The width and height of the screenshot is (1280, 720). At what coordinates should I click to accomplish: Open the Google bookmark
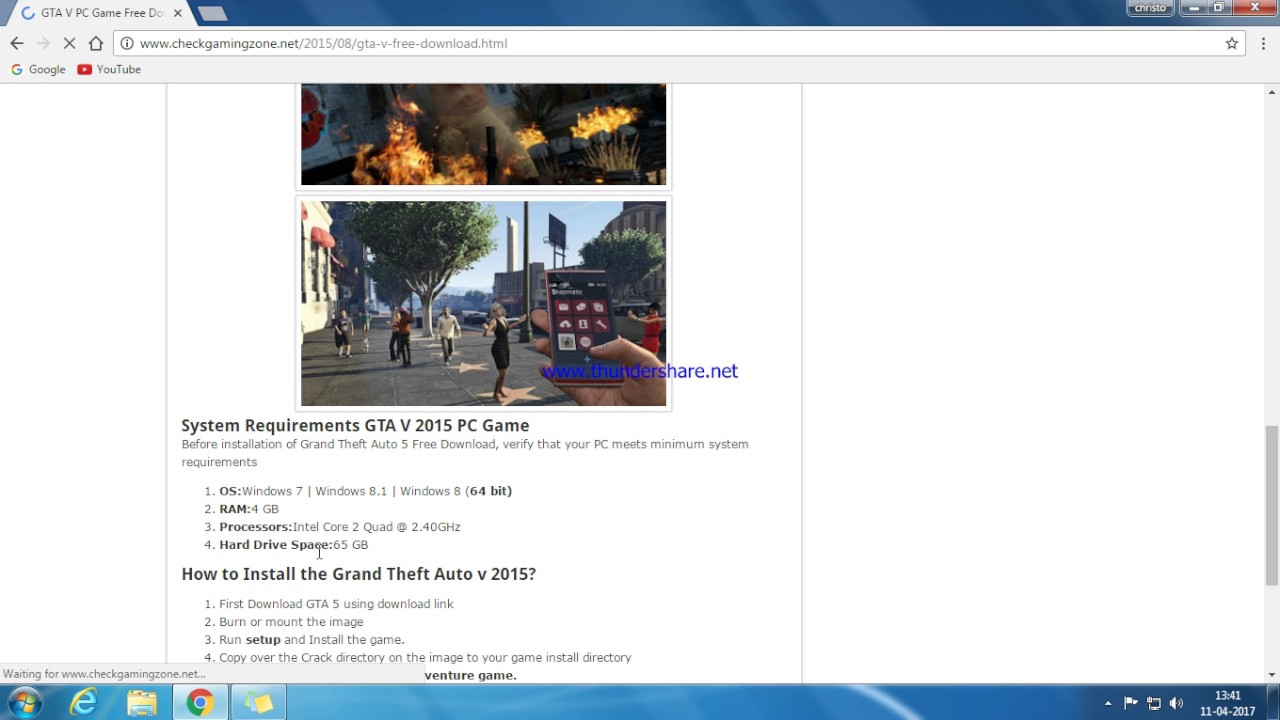click(38, 69)
